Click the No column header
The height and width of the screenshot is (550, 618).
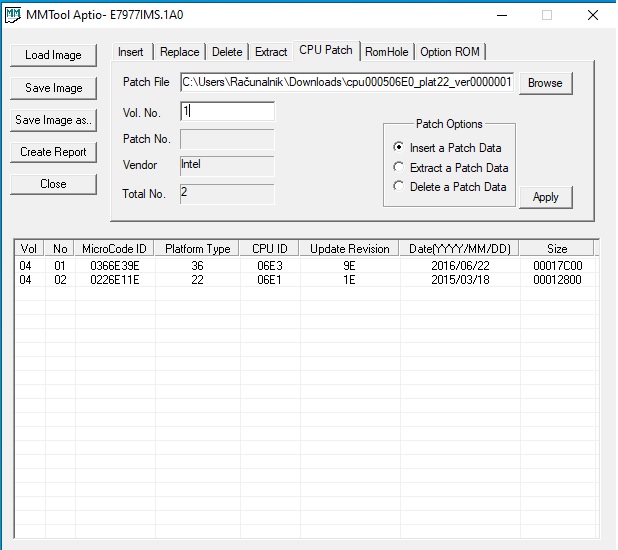[x=60, y=249]
